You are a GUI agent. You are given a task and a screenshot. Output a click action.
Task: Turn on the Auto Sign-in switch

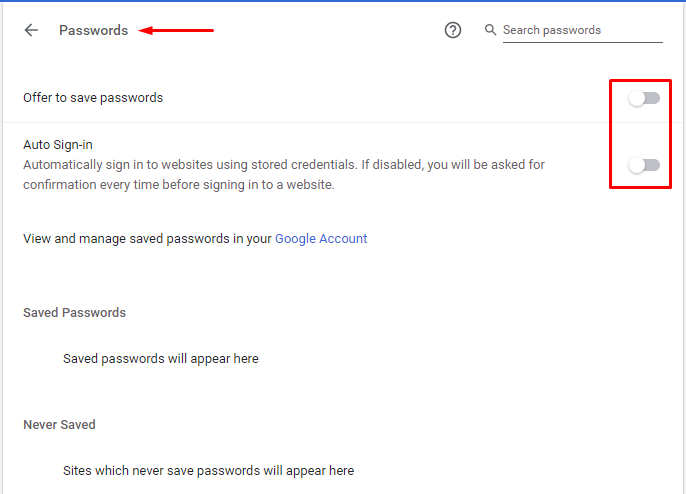coord(644,165)
